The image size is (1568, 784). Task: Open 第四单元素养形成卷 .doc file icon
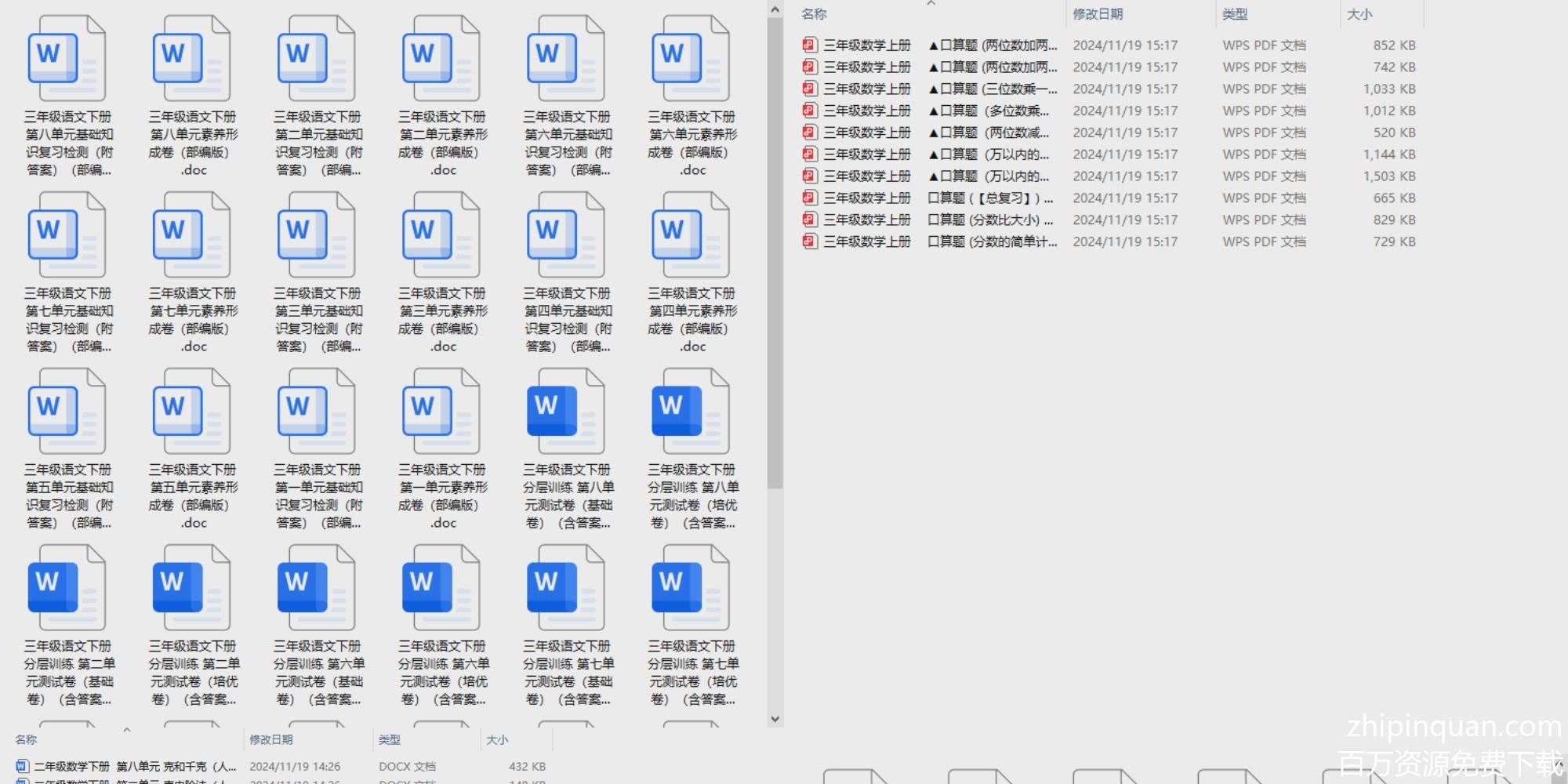coord(691,236)
